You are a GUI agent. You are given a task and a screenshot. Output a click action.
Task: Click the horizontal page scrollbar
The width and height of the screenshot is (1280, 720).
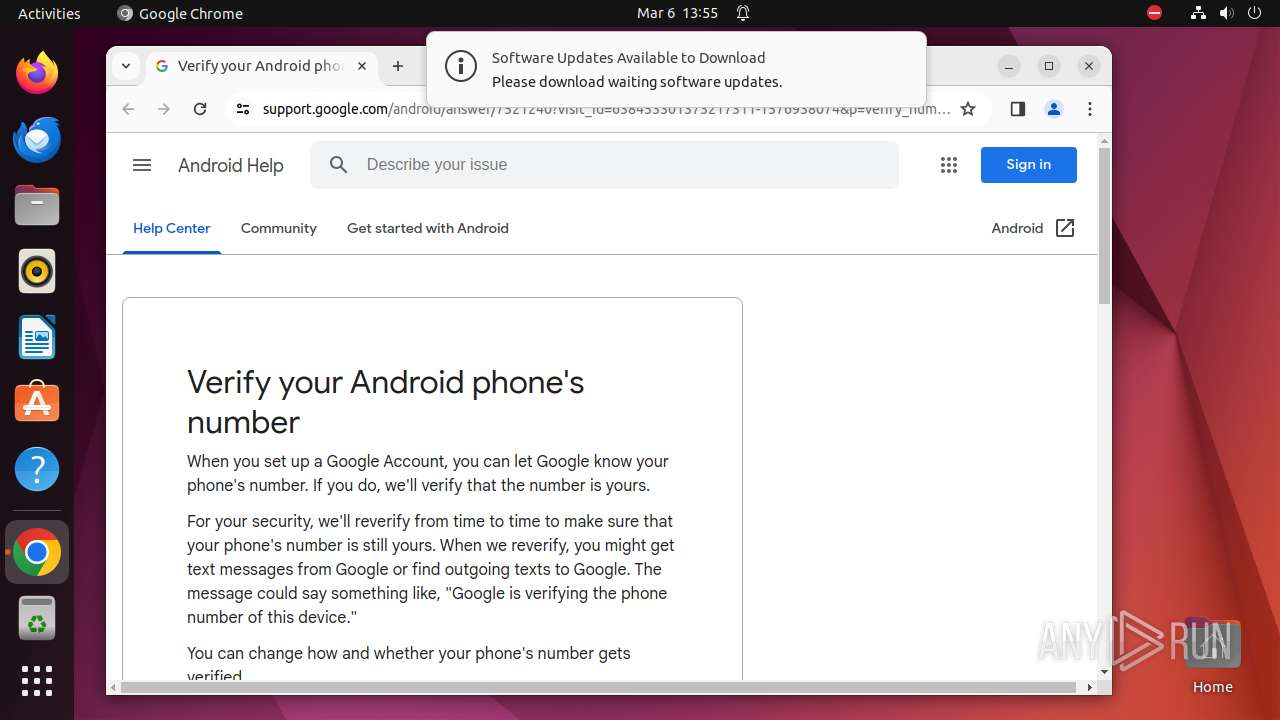(598, 687)
